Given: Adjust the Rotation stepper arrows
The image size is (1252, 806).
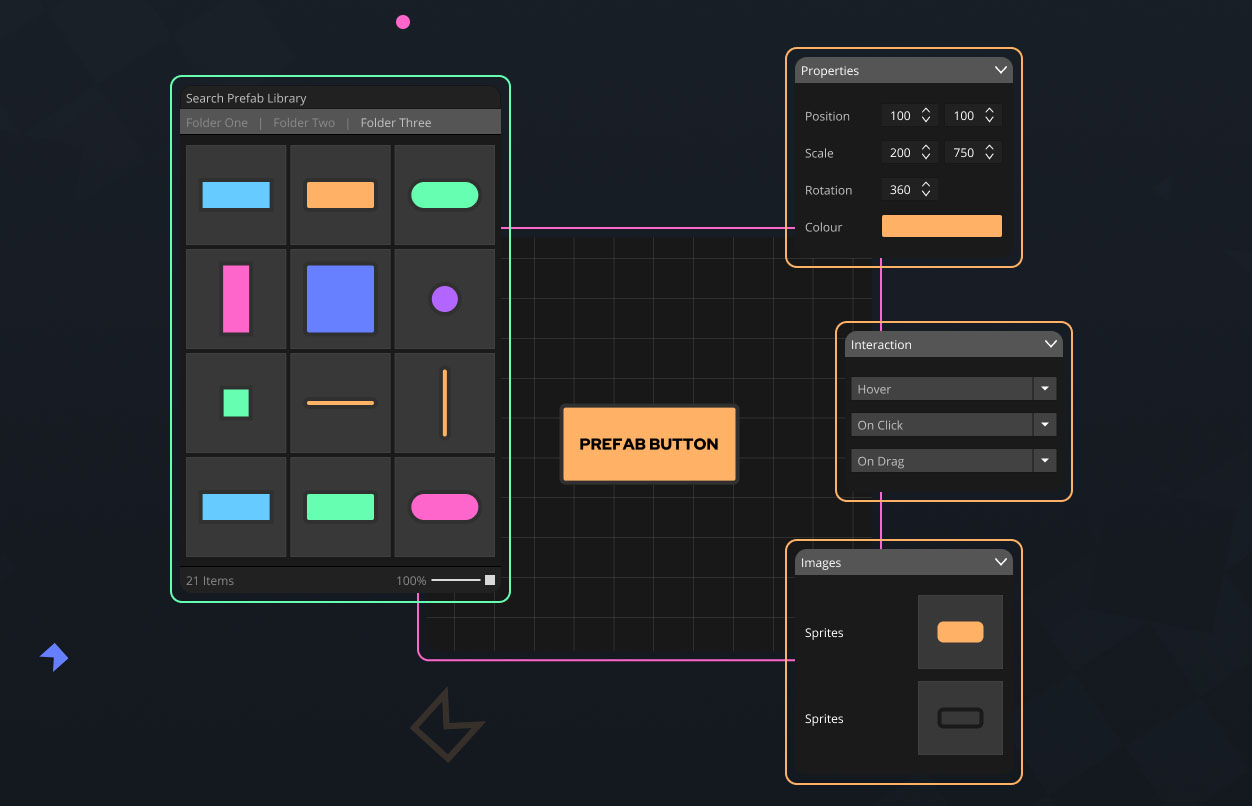Looking at the screenshot, I should [926, 190].
